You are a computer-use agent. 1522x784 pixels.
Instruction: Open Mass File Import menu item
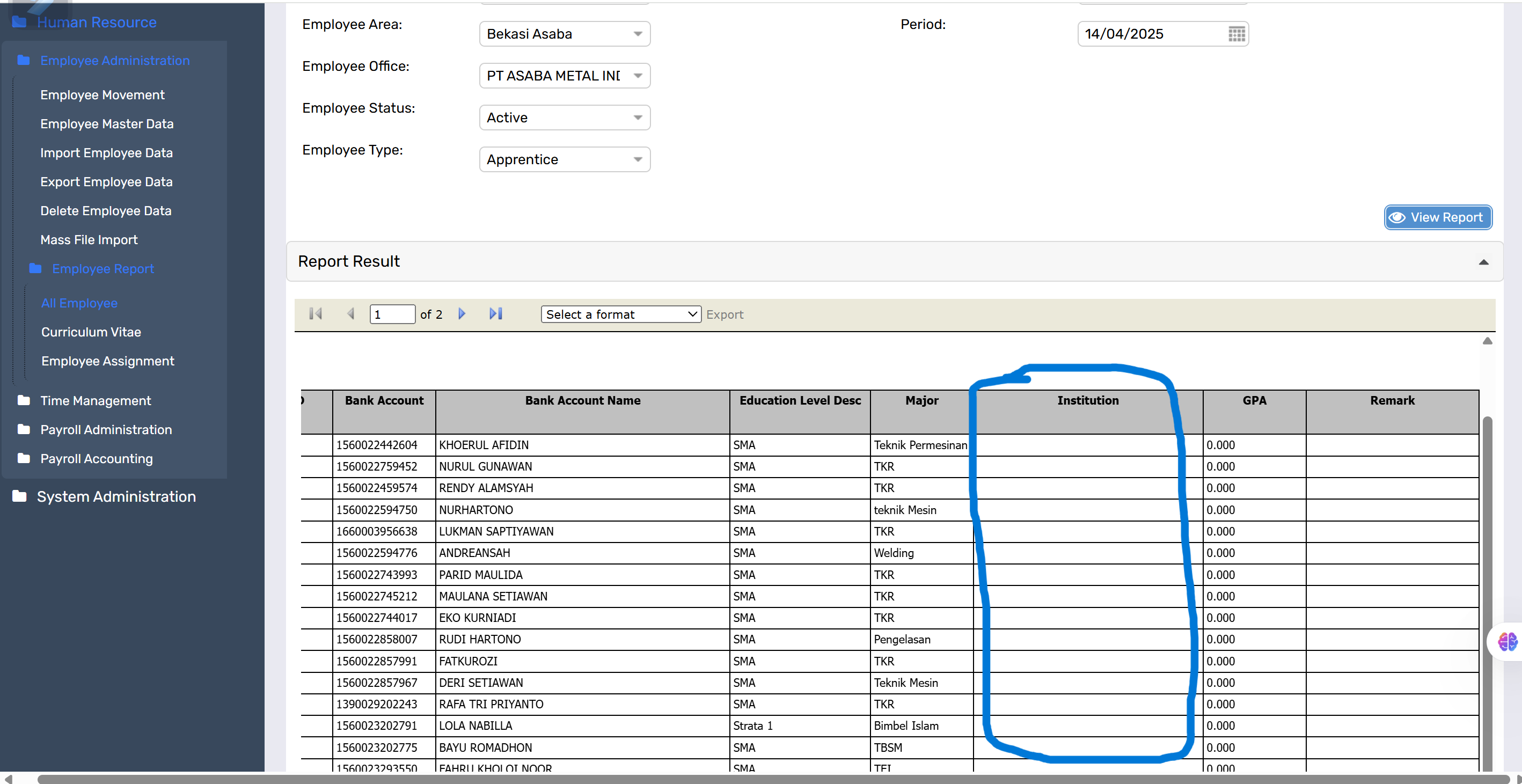click(x=89, y=240)
